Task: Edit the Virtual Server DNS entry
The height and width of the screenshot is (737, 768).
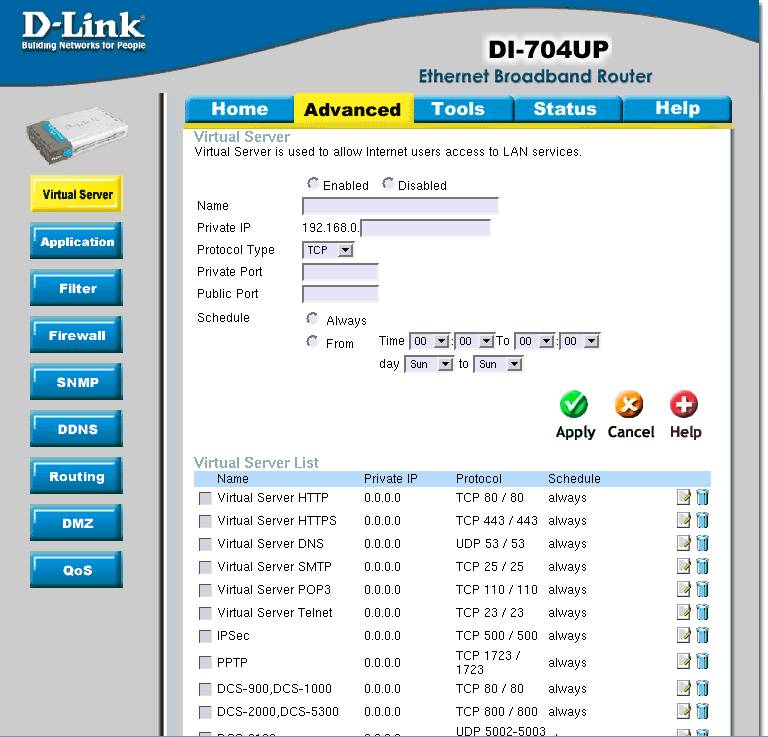Action: pos(683,543)
